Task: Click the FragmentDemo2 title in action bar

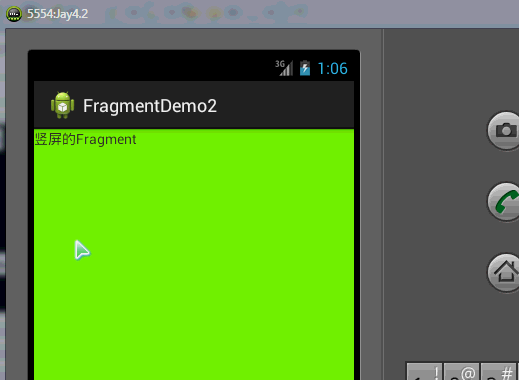Action: click(150, 106)
